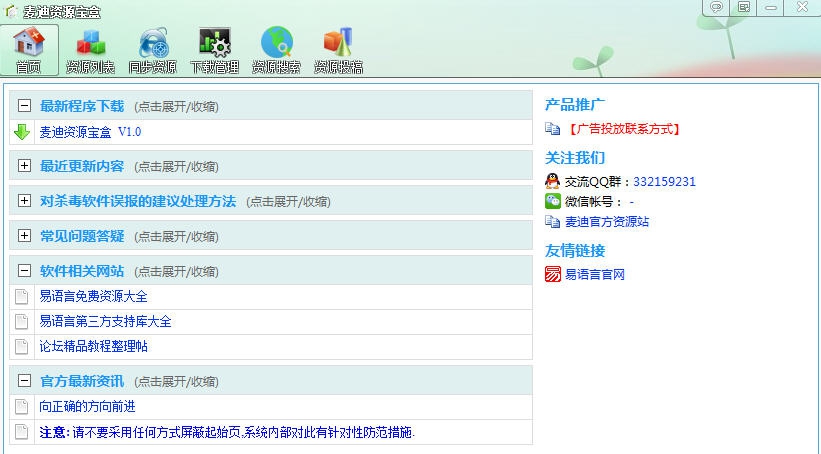Viewport: 821px width, 454px height.
Task: Click the green download arrow icon
Action: (22, 132)
